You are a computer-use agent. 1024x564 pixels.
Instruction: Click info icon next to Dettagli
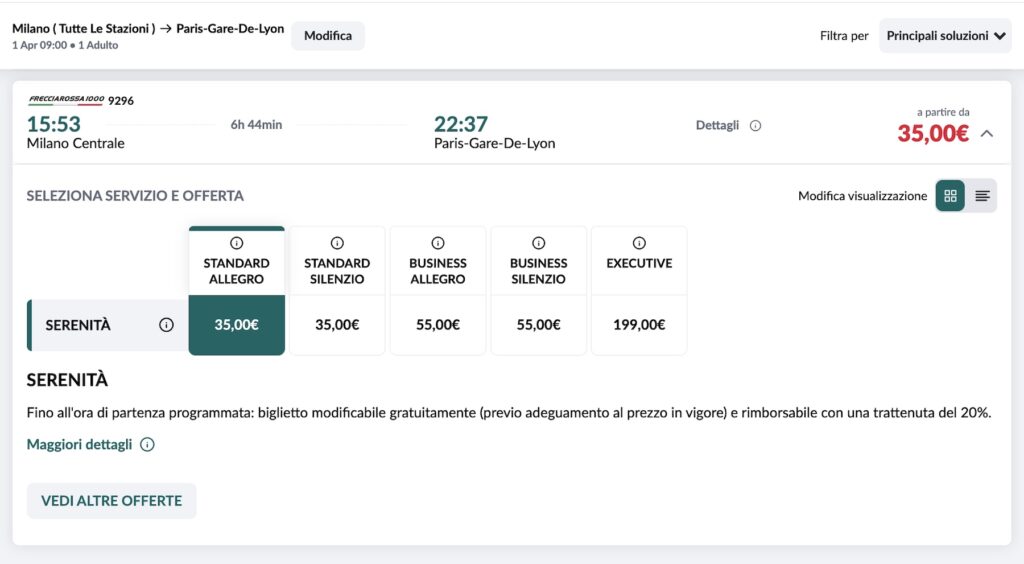coord(755,126)
